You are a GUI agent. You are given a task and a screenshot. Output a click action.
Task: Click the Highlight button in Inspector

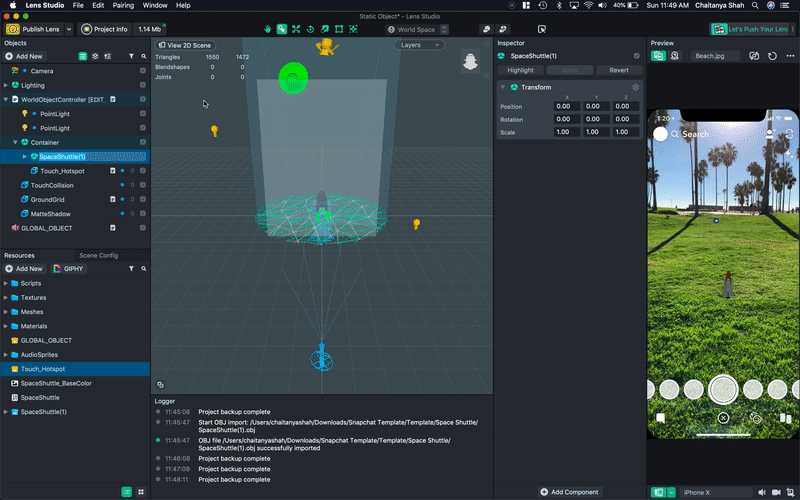point(520,70)
